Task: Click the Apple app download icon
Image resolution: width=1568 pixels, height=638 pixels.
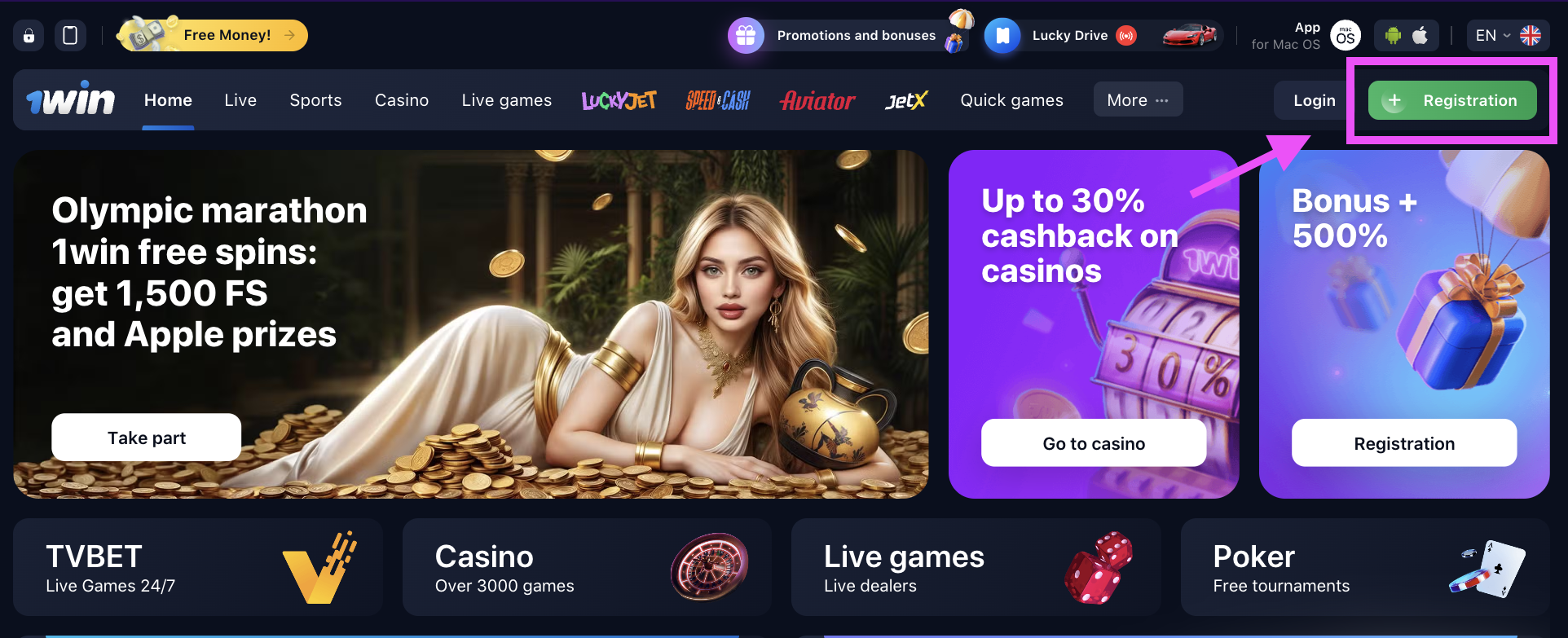Action: 1420,35
